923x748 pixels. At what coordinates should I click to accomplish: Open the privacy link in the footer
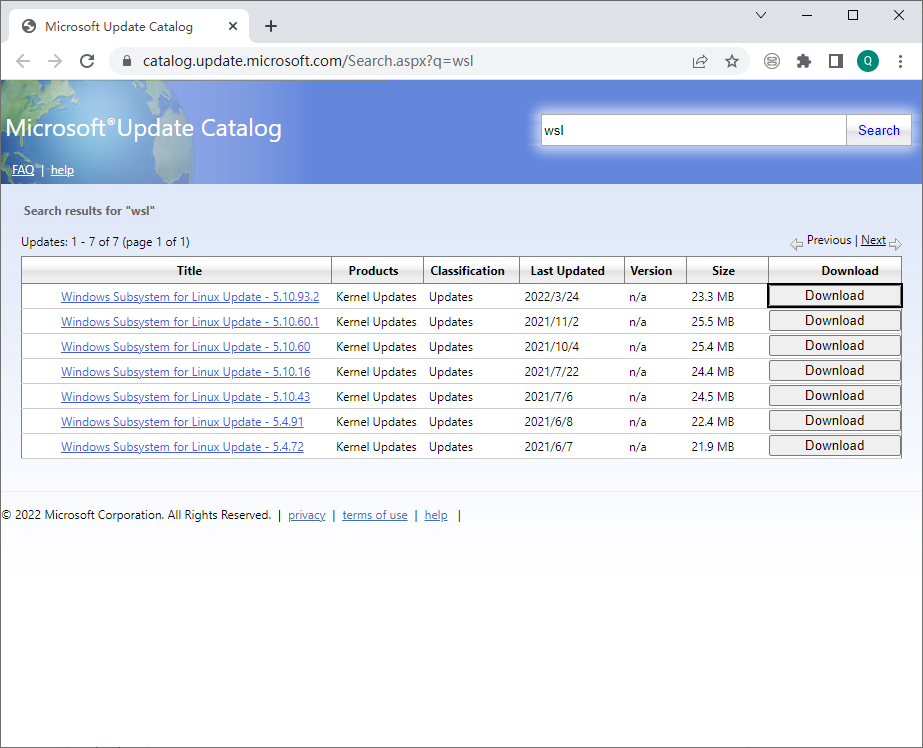point(307,515)
